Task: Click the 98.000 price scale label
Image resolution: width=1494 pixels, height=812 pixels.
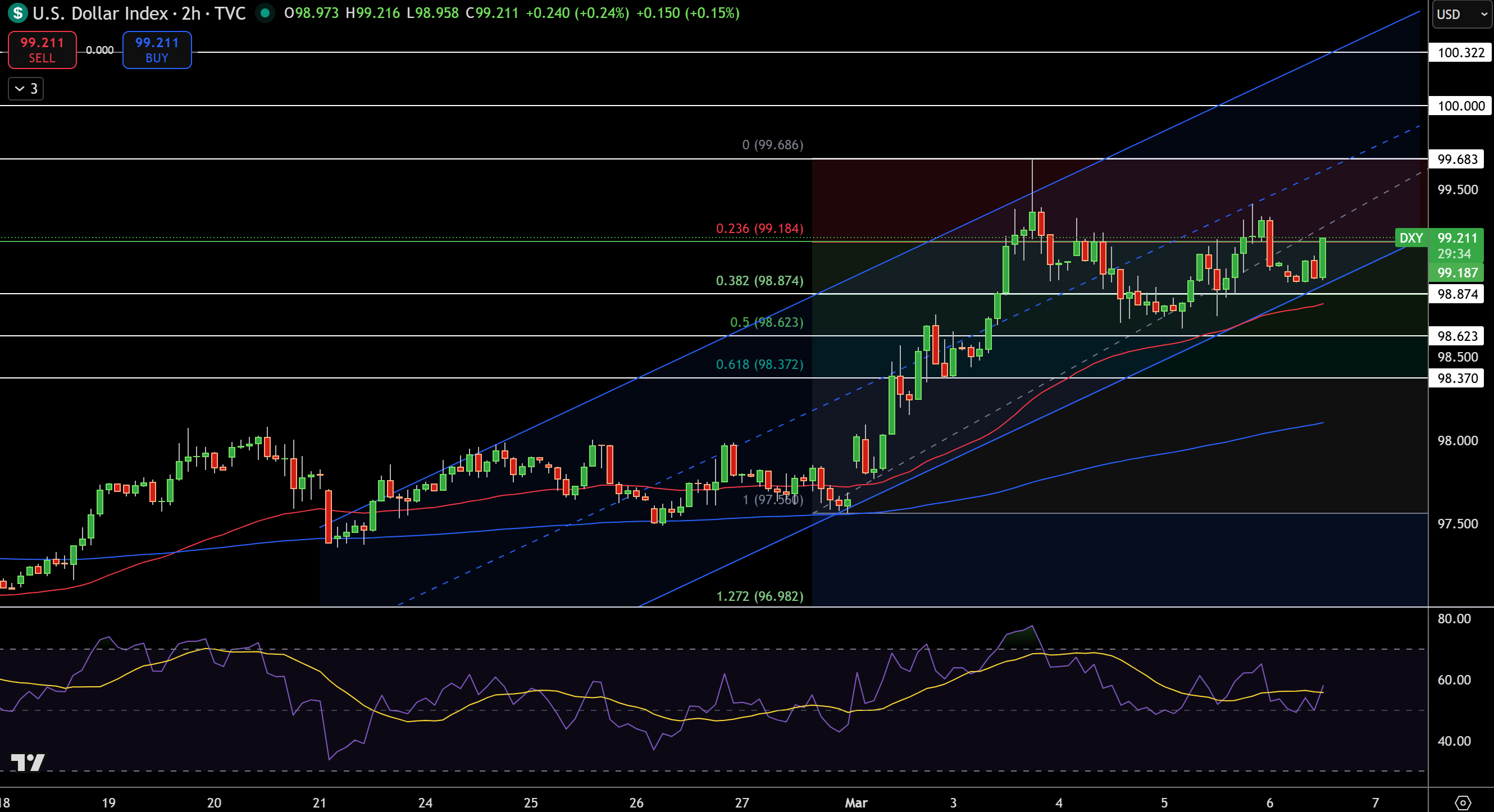Action: [x=1457, y=441]
